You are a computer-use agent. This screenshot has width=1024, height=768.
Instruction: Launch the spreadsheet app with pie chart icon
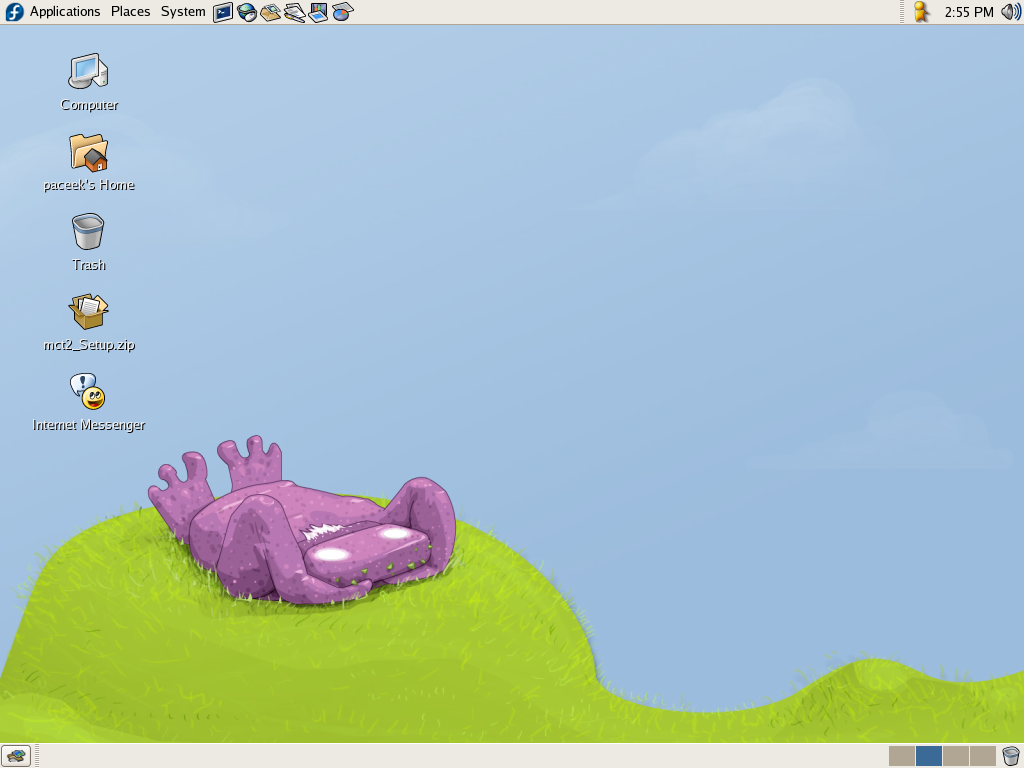tap(343, 12)
